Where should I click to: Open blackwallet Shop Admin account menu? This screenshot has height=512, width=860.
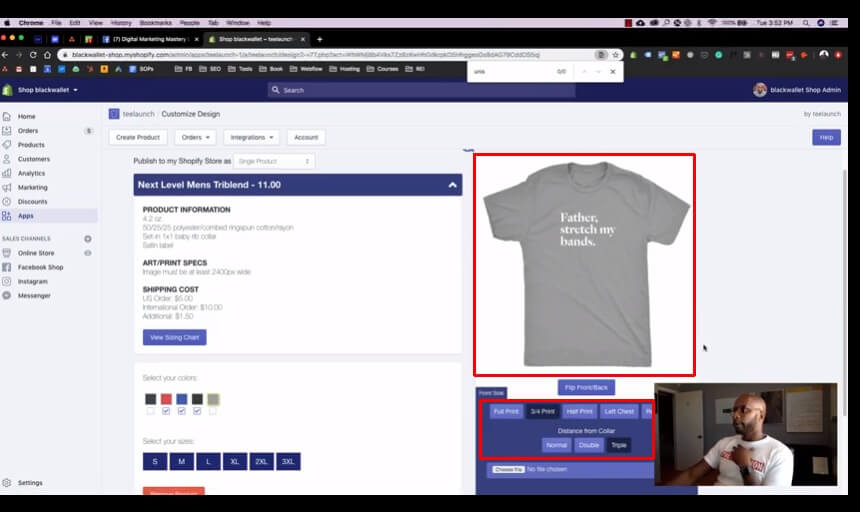[x=797, y=90]
